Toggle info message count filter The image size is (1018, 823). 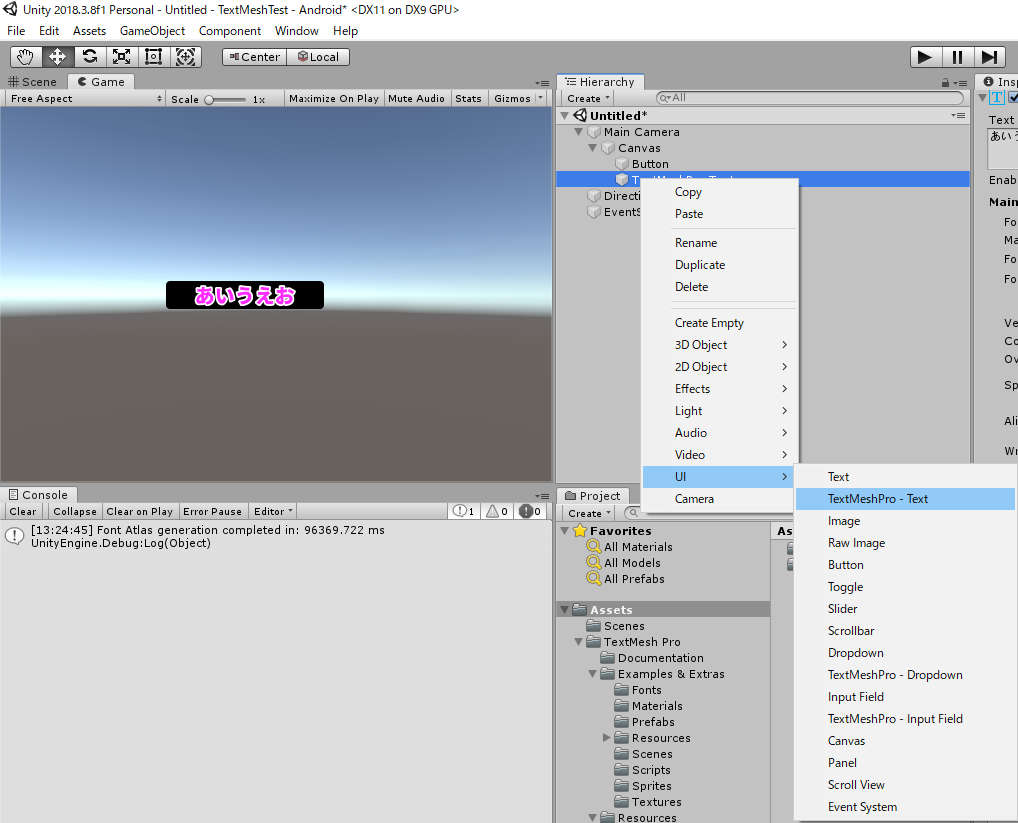(463, 511)
